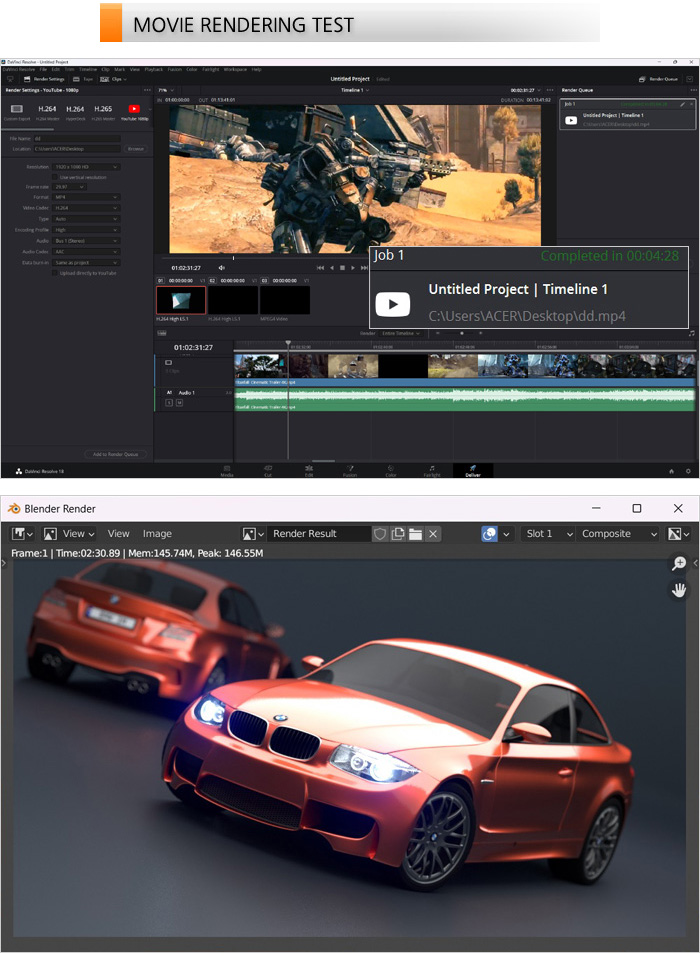Screen dimensions: 700x956
Task: Click the viewer scrub bar playhead
Action: tap(234, 258)
